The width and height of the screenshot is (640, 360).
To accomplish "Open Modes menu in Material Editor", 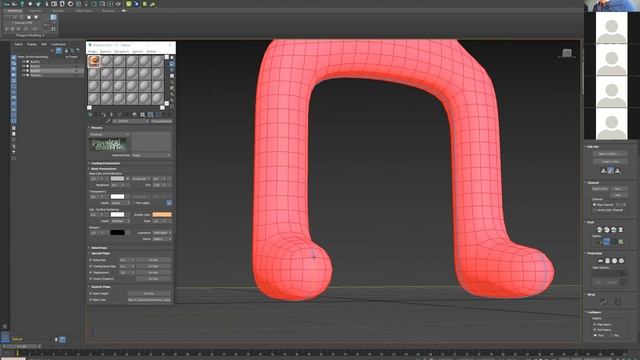I will click(93, 51).
